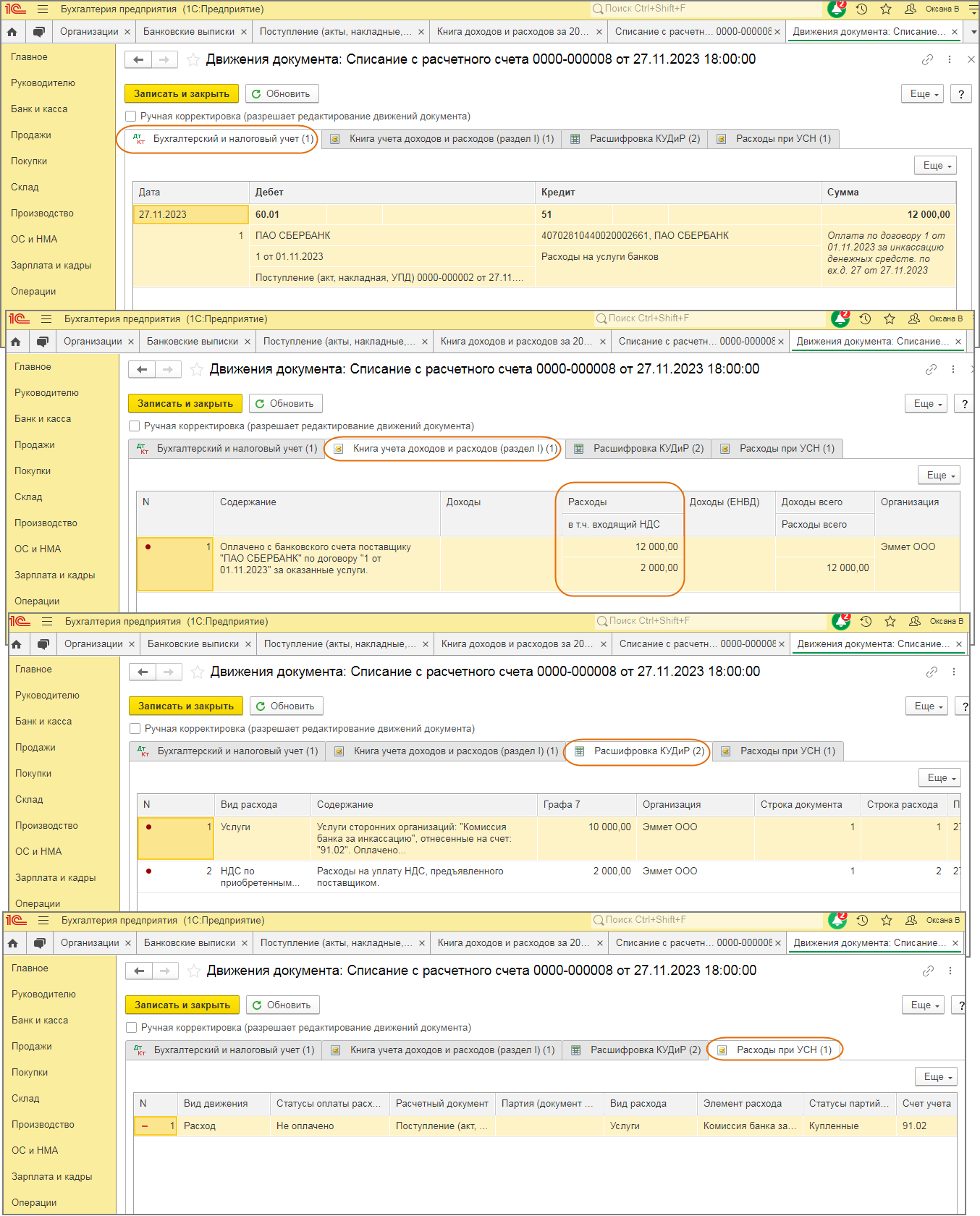Click Записать и закрыть in topmost window
The image size is (980, 1216).
point(182,94)
